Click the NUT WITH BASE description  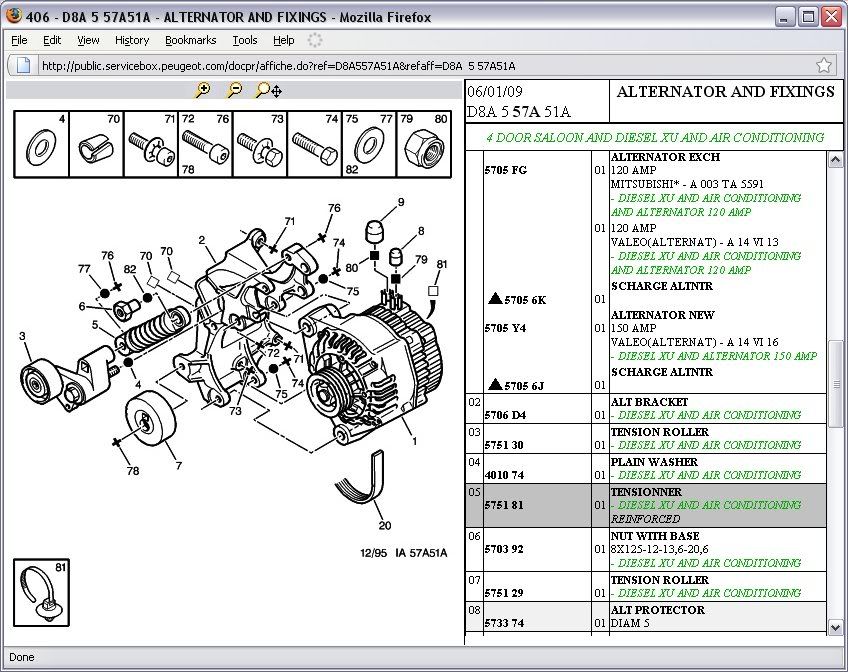[655, 536]
